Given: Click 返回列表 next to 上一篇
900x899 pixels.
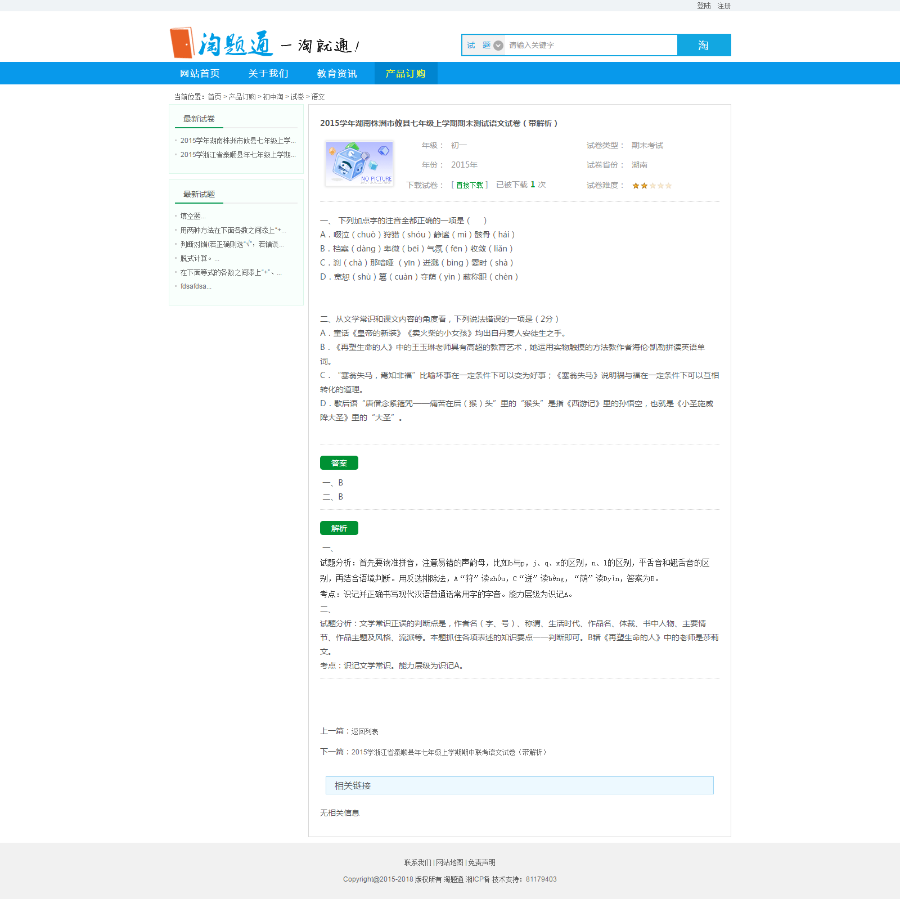Looking at the screenshot, I should click(365, 732).
